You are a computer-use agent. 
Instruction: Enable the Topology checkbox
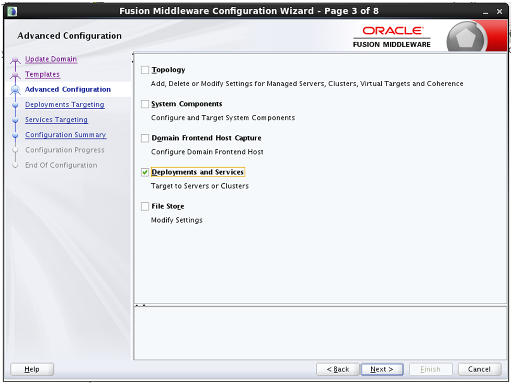tap(145, 70)
